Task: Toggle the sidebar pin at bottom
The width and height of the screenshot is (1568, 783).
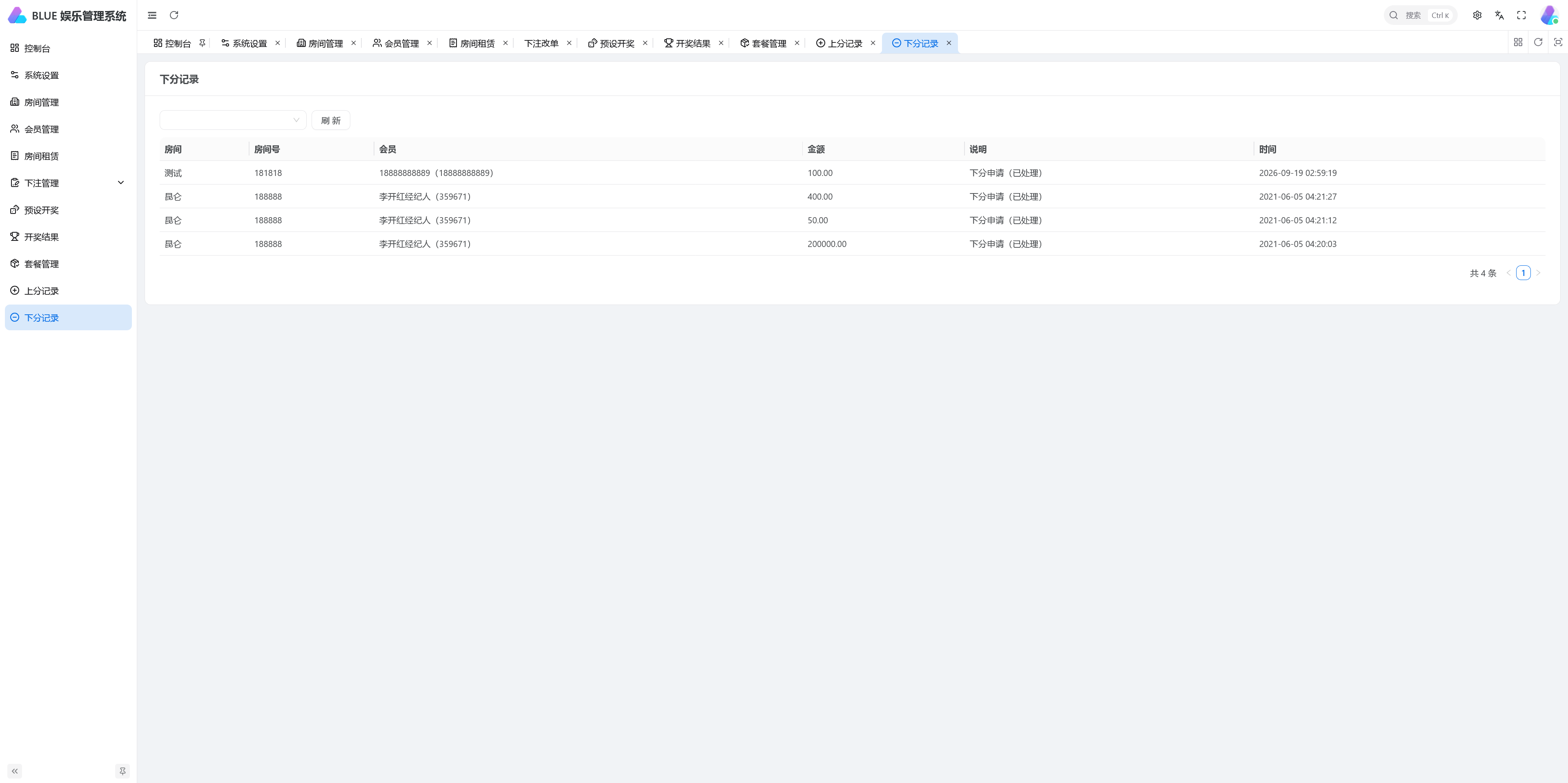Action: click(x=122, y=771)
